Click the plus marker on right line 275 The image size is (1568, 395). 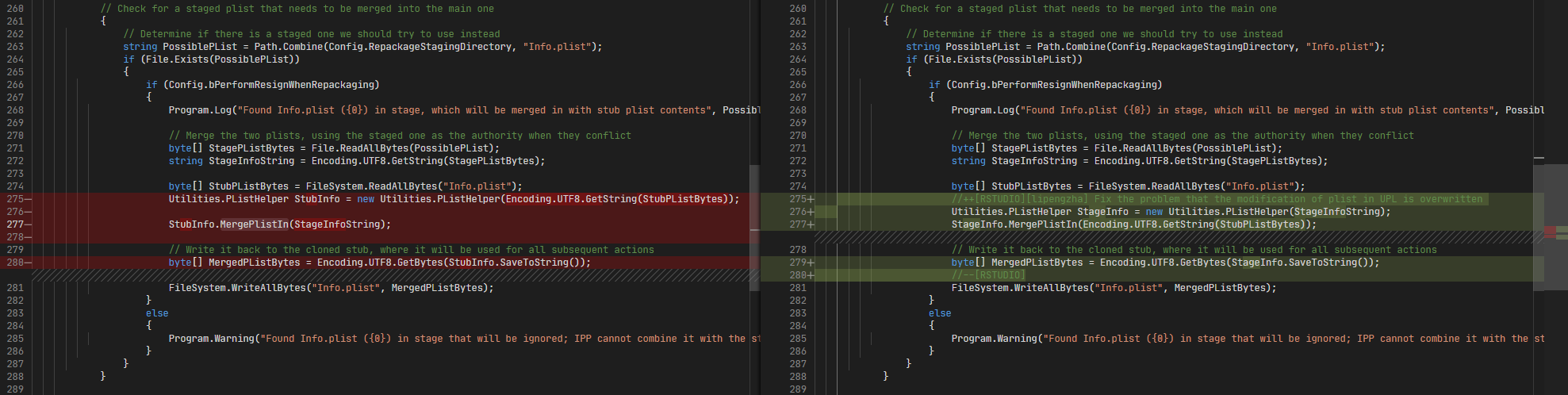[x=811, y=199]
